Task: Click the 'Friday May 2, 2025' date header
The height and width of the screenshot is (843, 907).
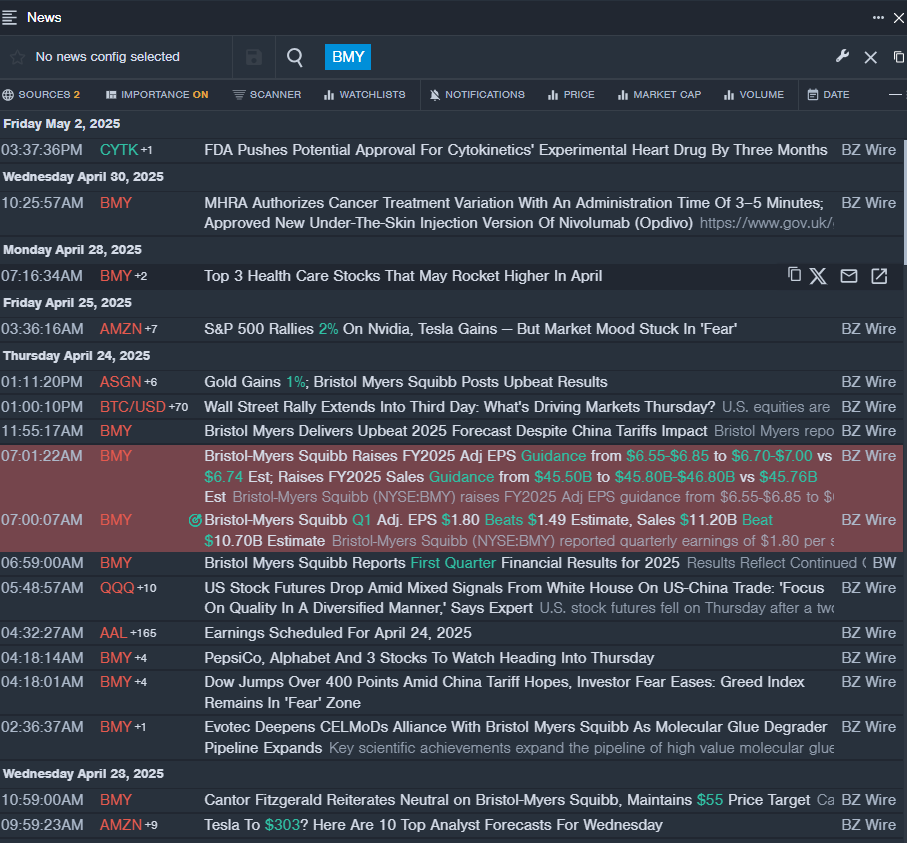Action: pyautogui.click(x=62, y=124)
